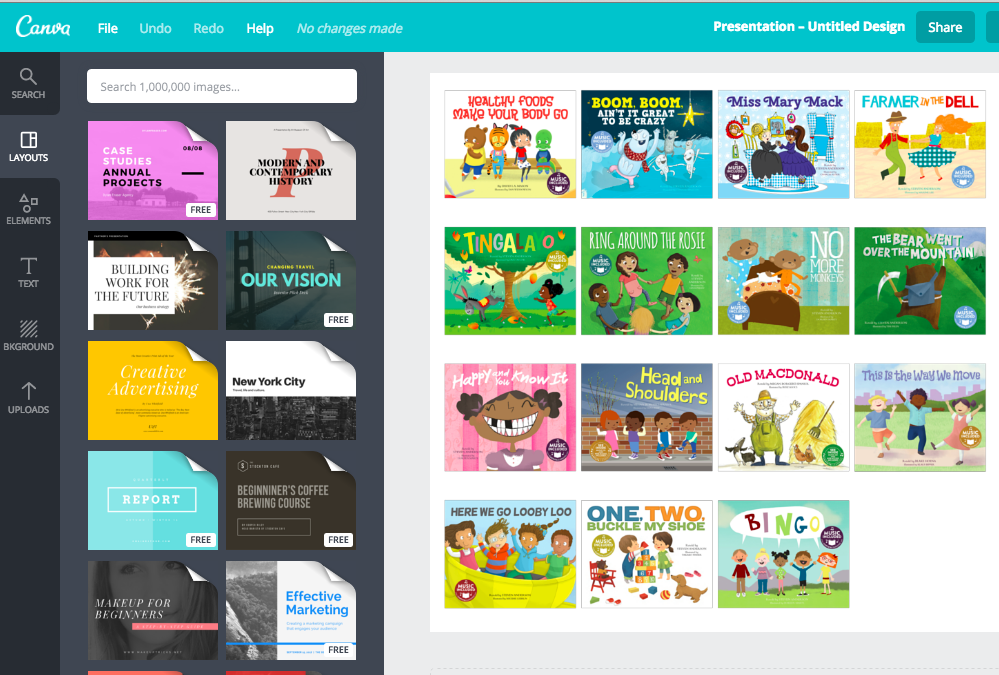This screenshot has width=999, height=675.
Task: Click Redo in the top bar
Action: (208, 28)
